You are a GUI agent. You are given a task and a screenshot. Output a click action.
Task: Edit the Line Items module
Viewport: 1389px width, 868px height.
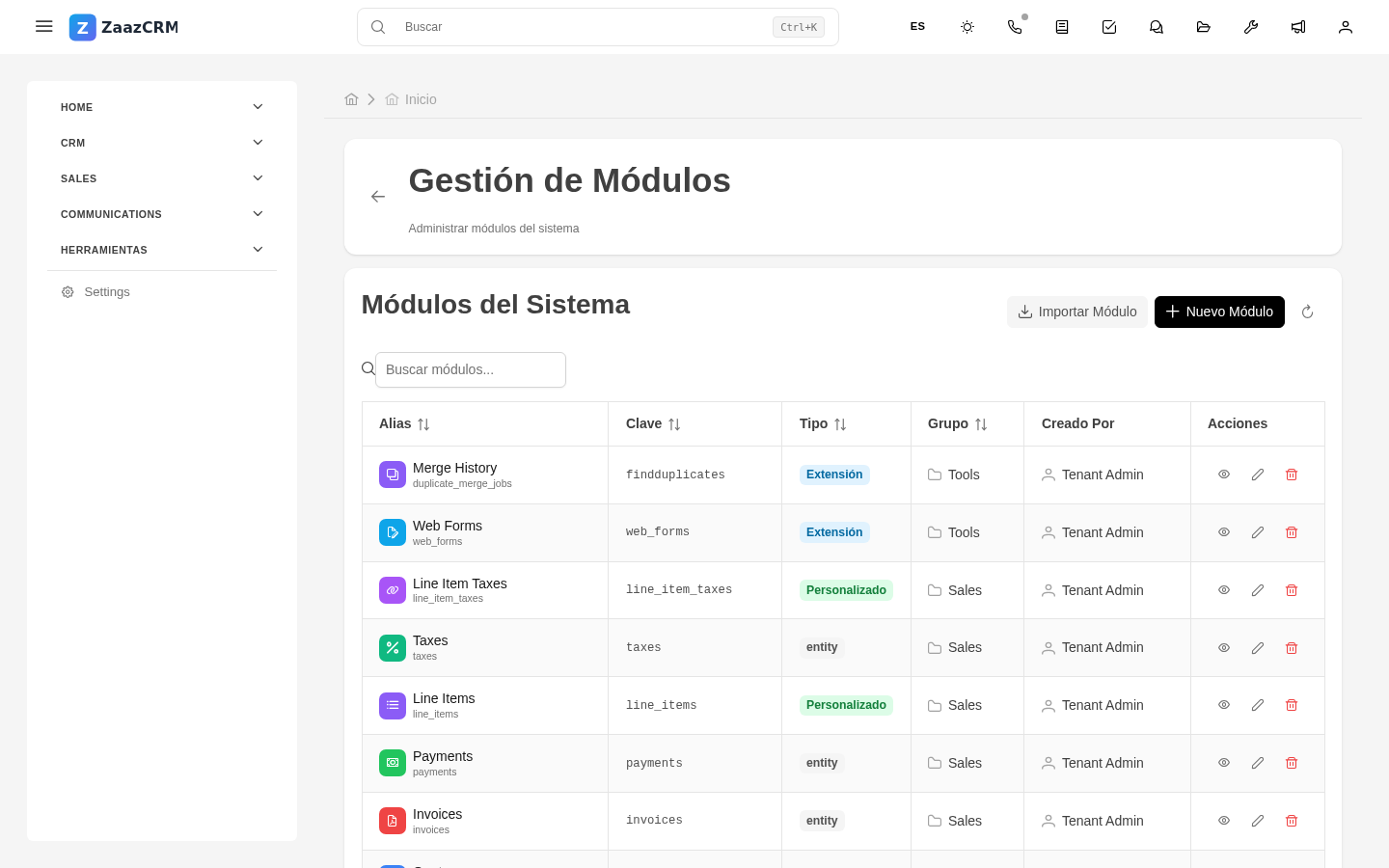coord(1258,705)
